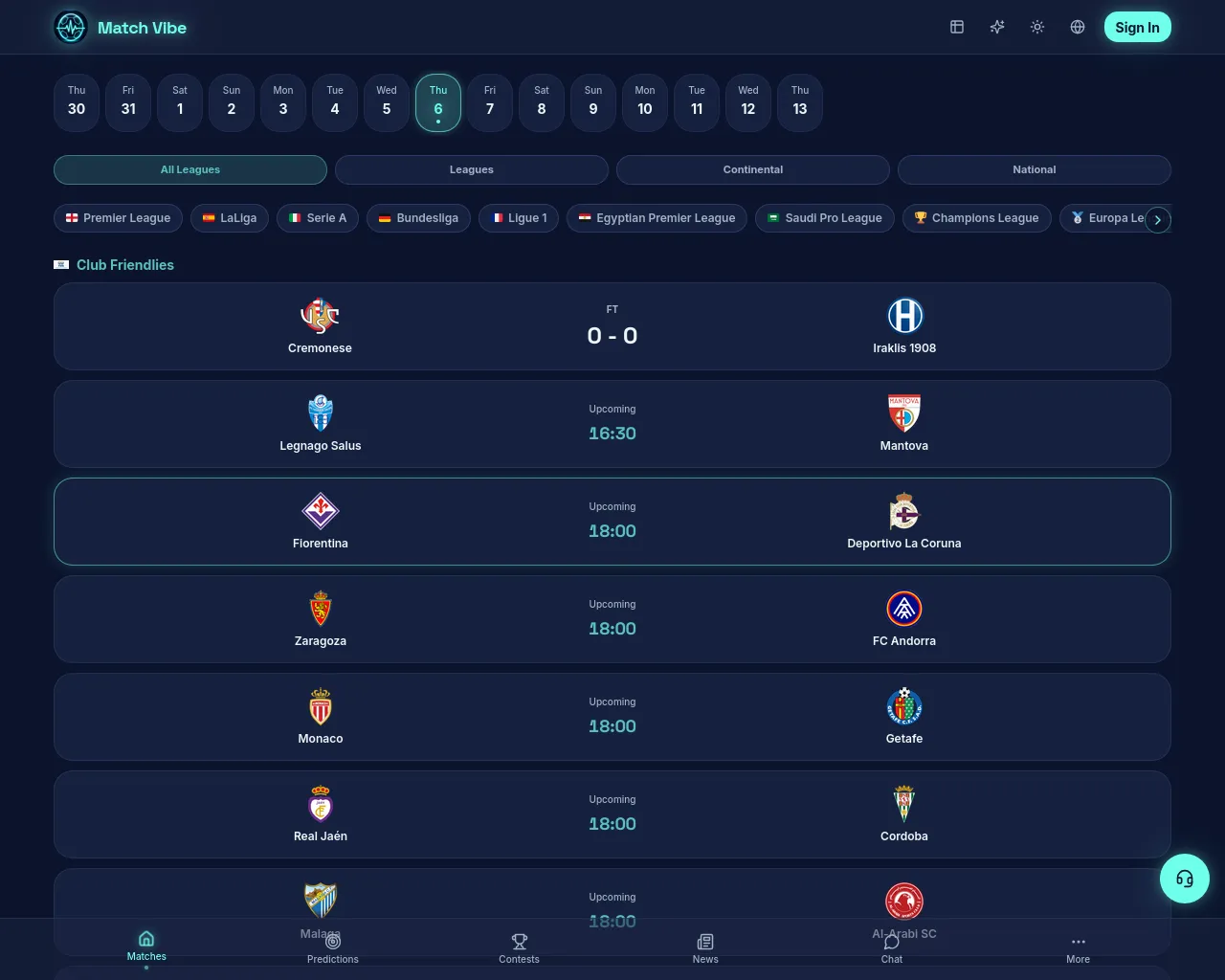
Task: Open the More menu in bottom navigation
Action: [x=1079, y=949]
